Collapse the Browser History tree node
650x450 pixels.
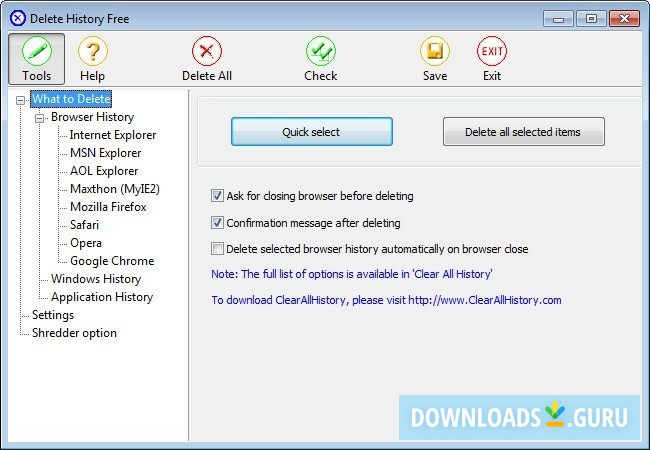pos(39,118)
